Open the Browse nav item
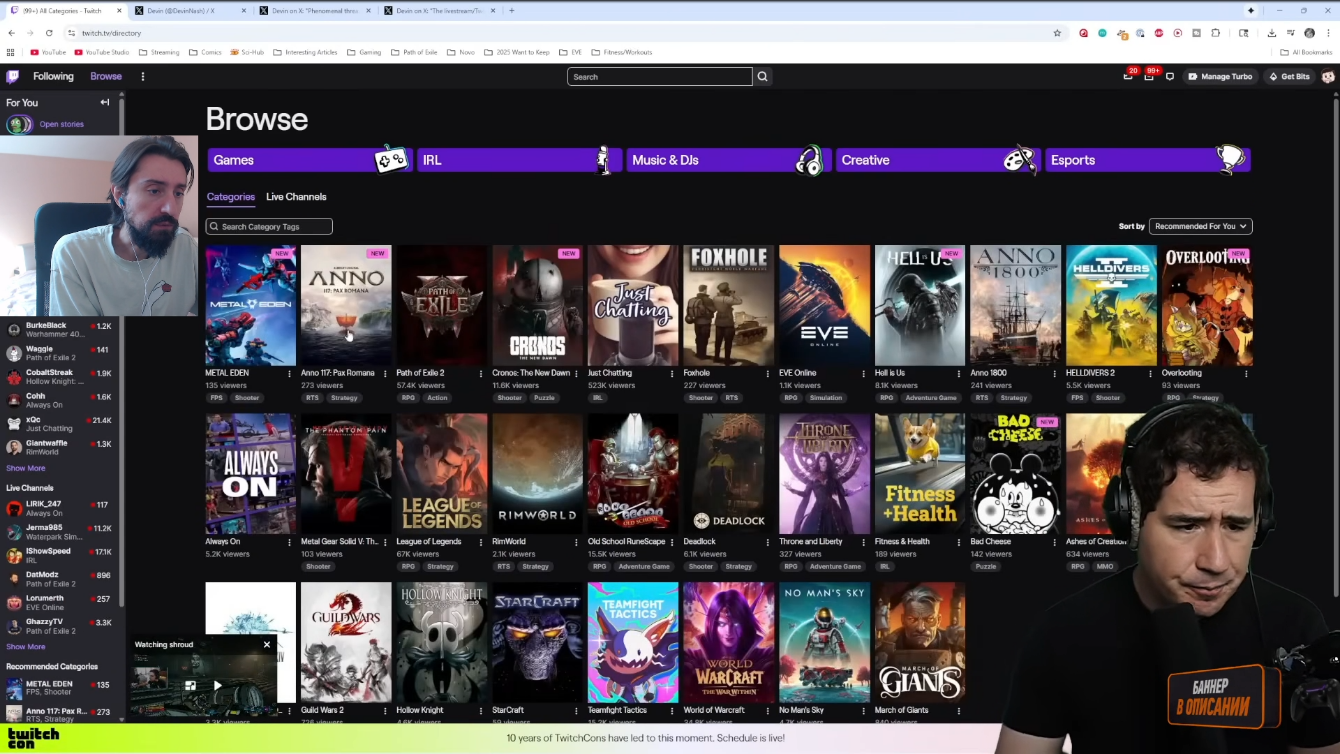1340x754 pixels. point(106,76)
